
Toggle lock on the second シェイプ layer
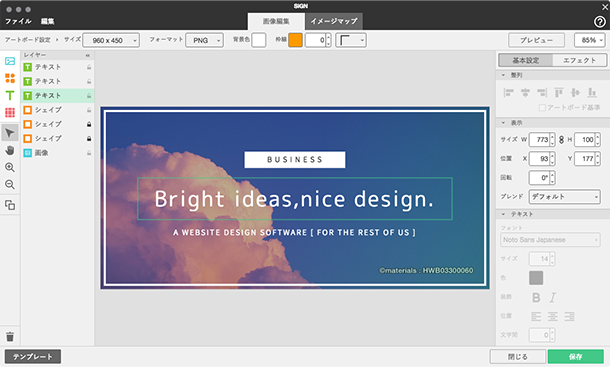(89, 124)
